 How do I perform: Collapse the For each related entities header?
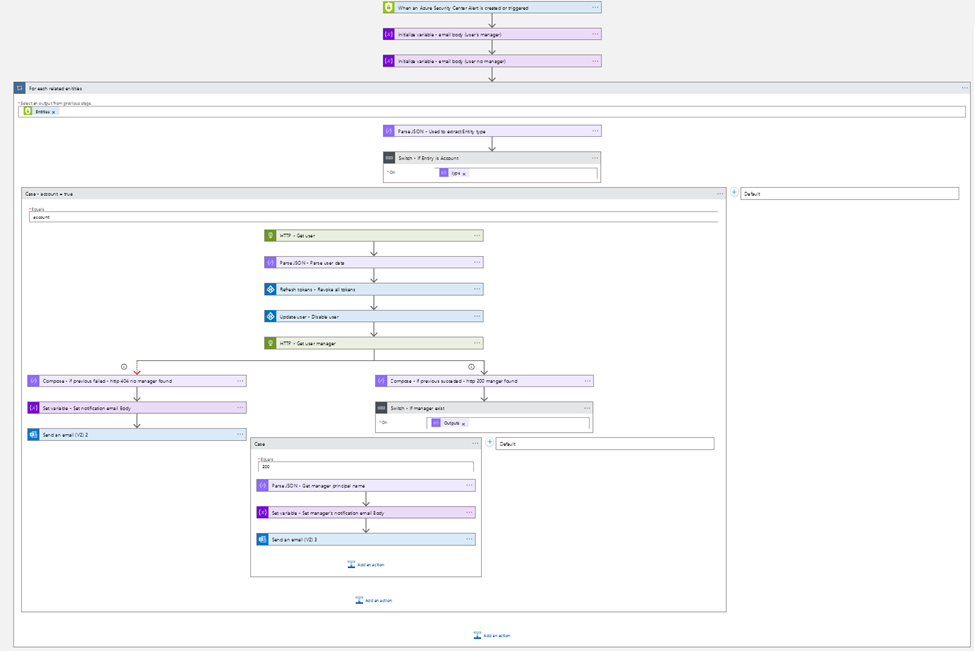(492, 88)
